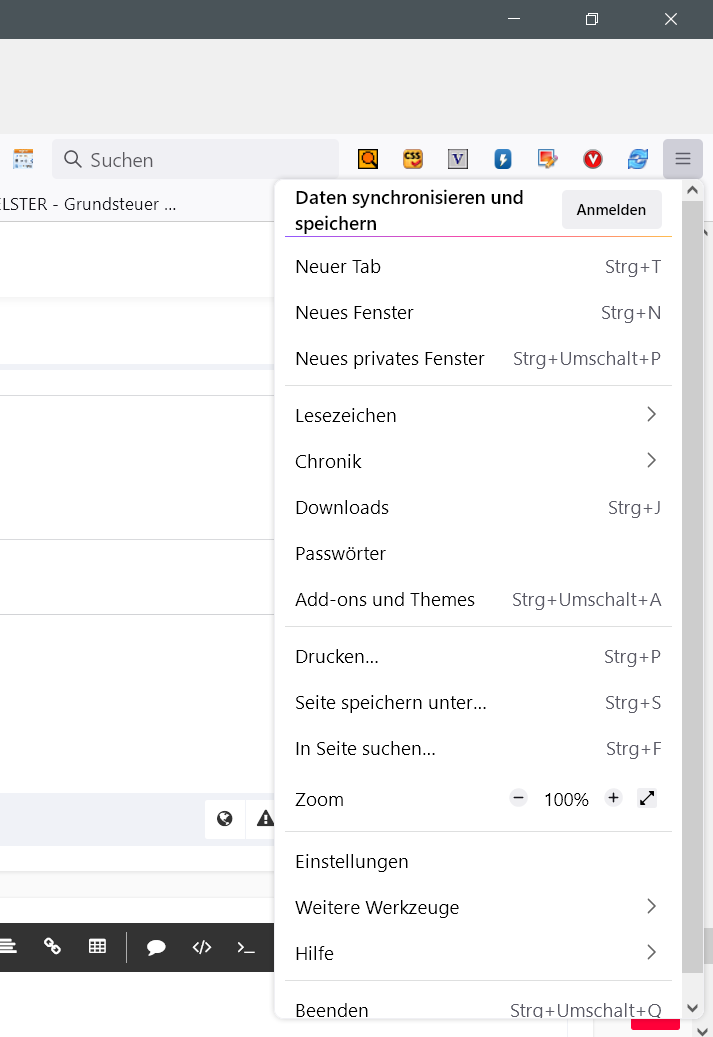
Task: Click into the Suchen search field
Action: click(200, 160)
